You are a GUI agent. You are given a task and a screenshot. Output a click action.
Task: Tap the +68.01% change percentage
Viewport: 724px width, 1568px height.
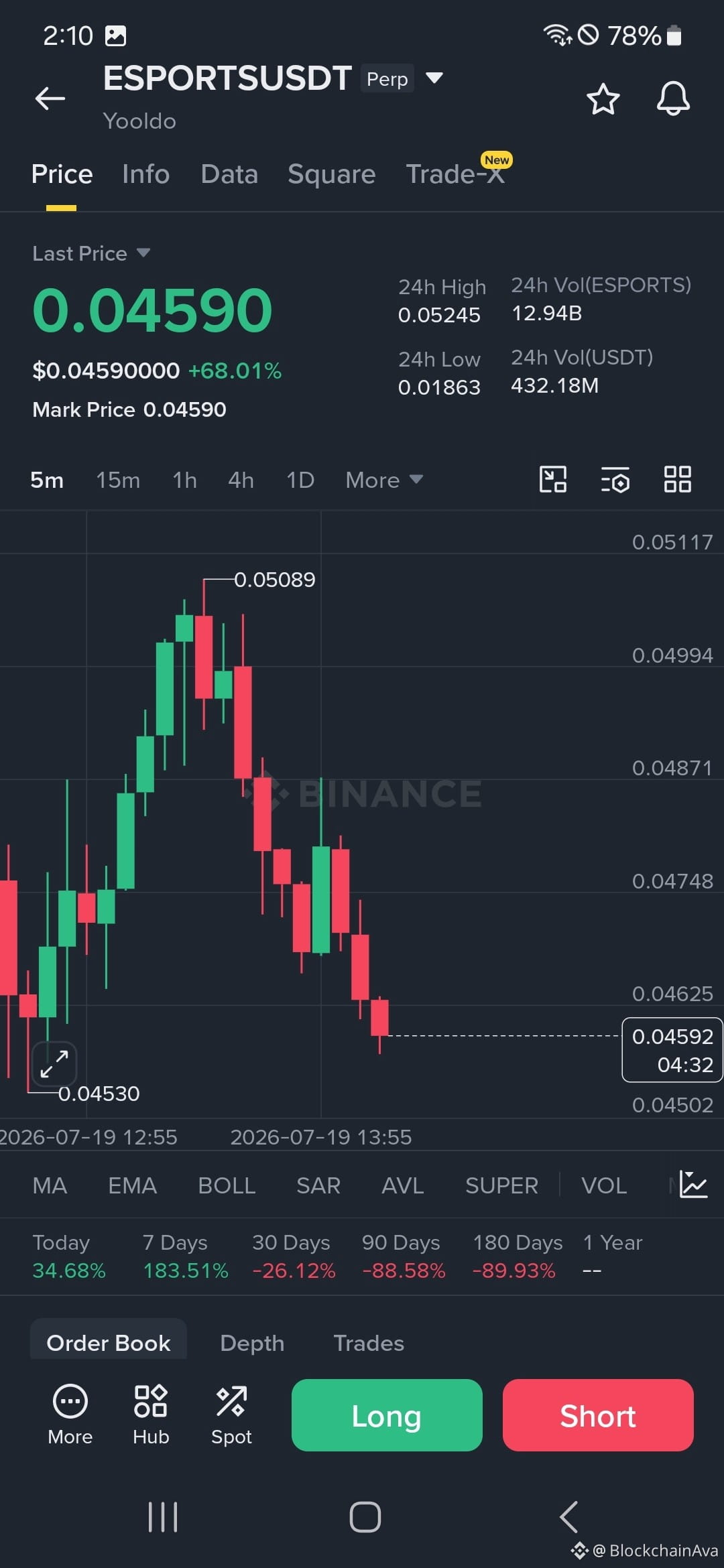(x=235, y=371)
